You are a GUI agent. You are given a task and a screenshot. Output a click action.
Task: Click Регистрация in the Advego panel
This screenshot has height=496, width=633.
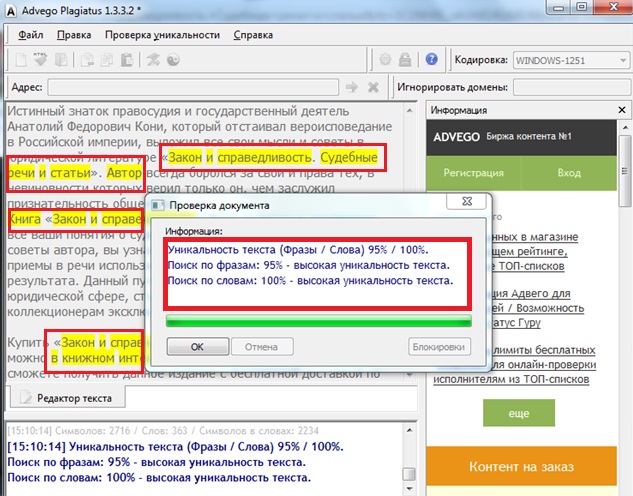(x=474, y=173)
